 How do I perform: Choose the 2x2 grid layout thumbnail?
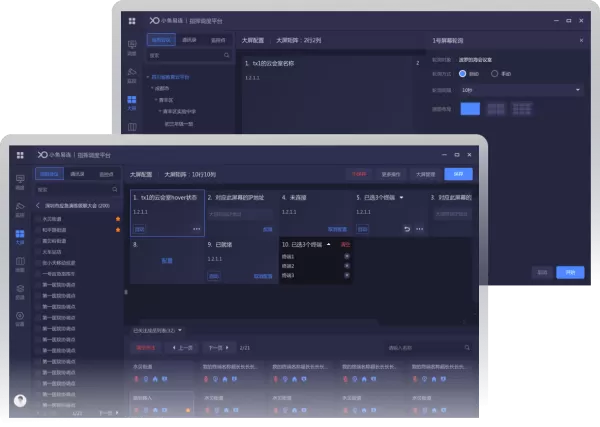click(x=496, y=109)
